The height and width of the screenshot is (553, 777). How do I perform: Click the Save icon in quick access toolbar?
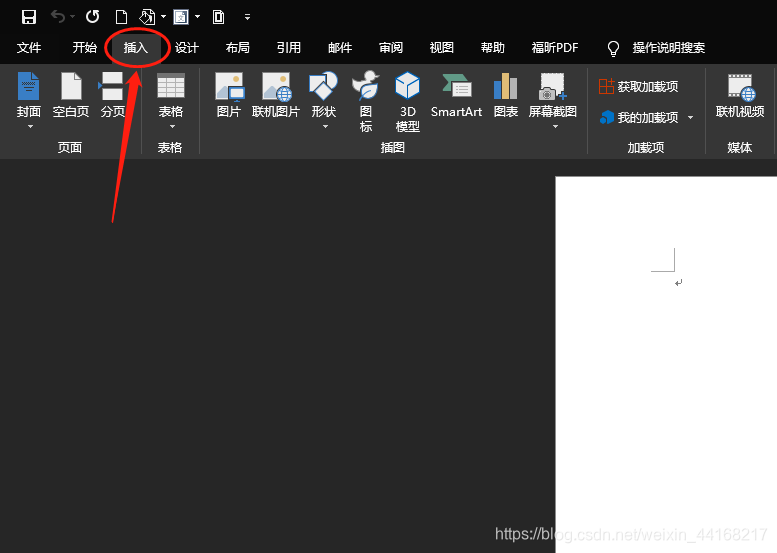[x=29, y=17]
